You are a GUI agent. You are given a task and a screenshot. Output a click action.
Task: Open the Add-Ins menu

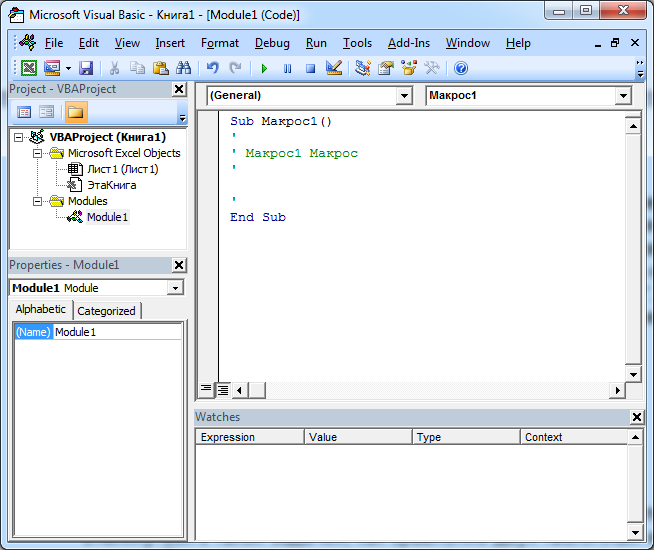pyautogui.click(x=409, y=43)
